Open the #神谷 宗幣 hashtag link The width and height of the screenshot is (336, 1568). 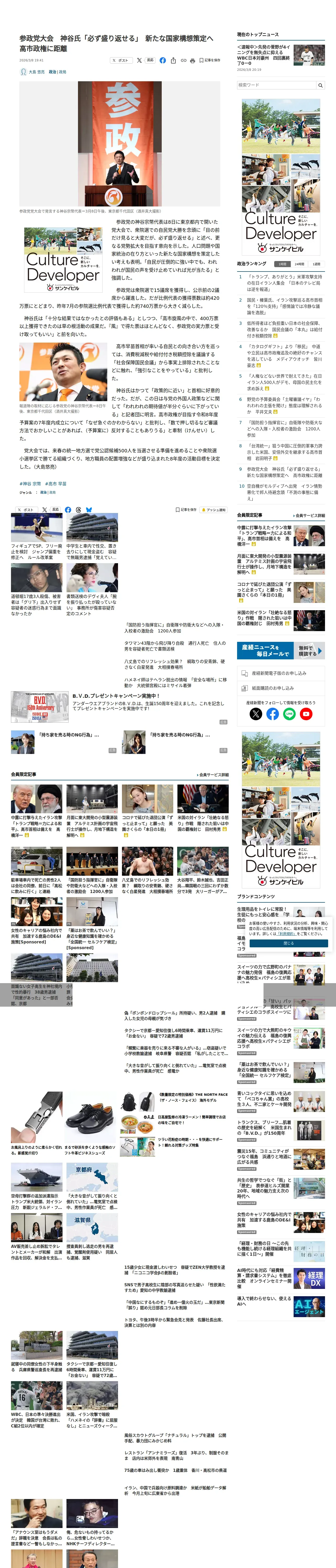pos(31,484)
